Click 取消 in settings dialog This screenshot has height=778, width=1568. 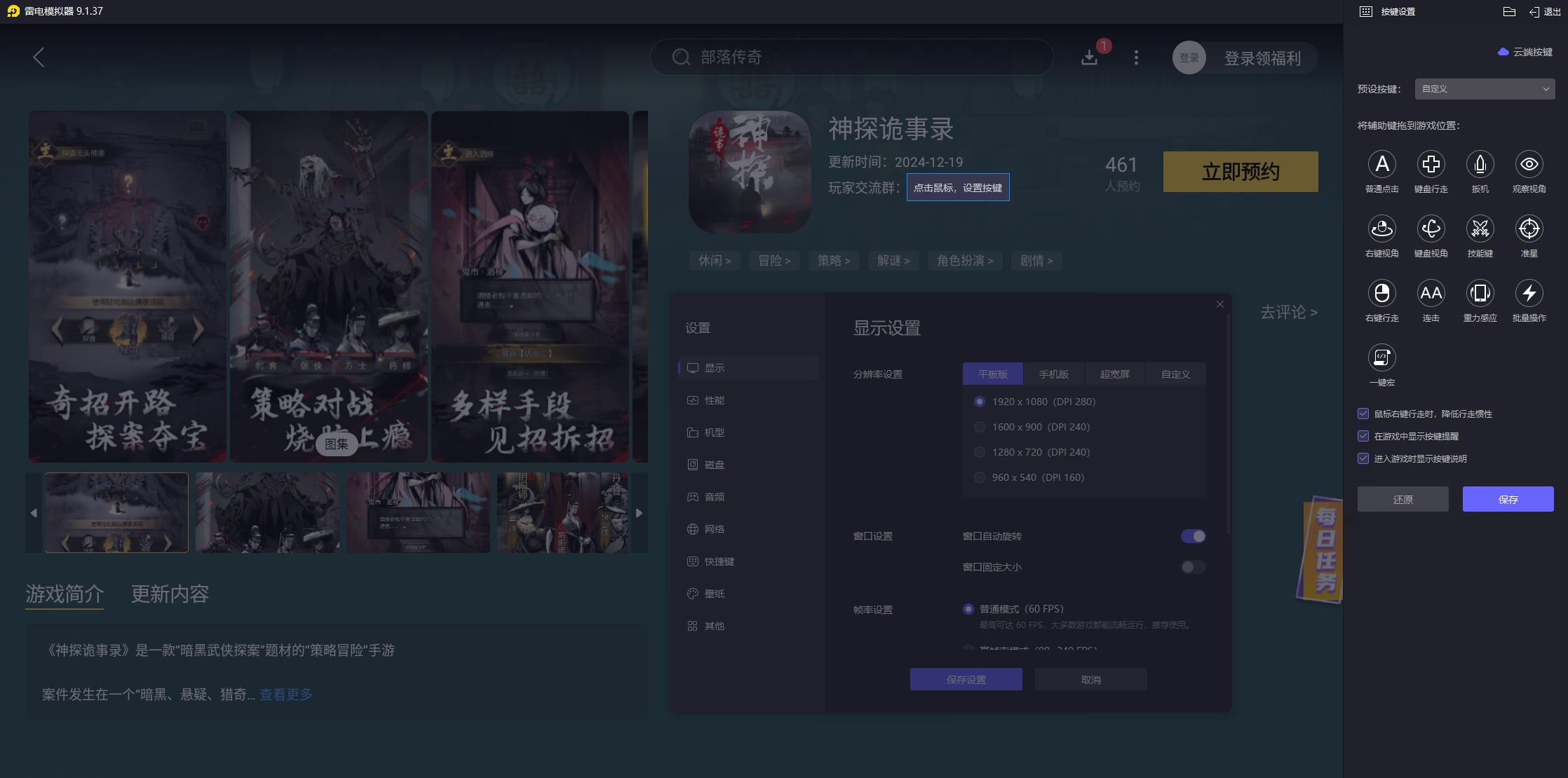pos(1091,679)
